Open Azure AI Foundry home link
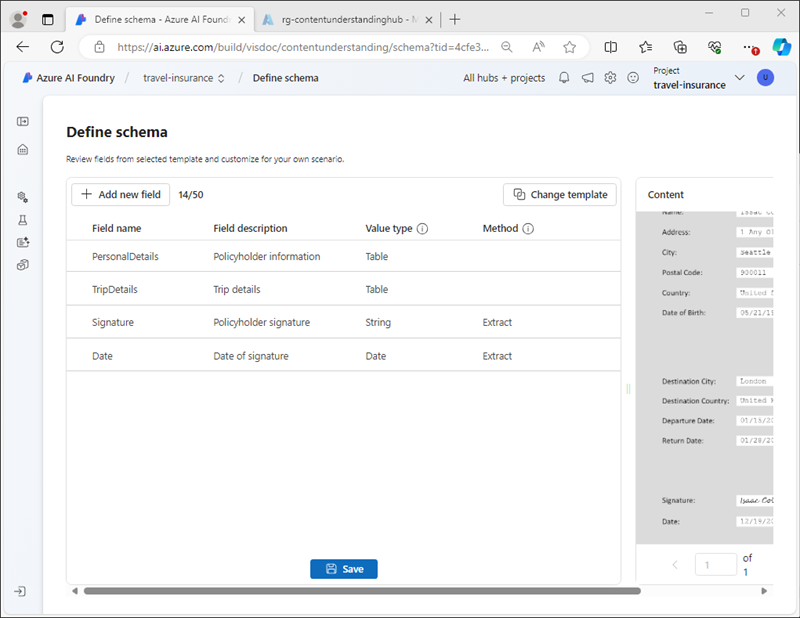The image size is (800, 618). coord(69,78)
